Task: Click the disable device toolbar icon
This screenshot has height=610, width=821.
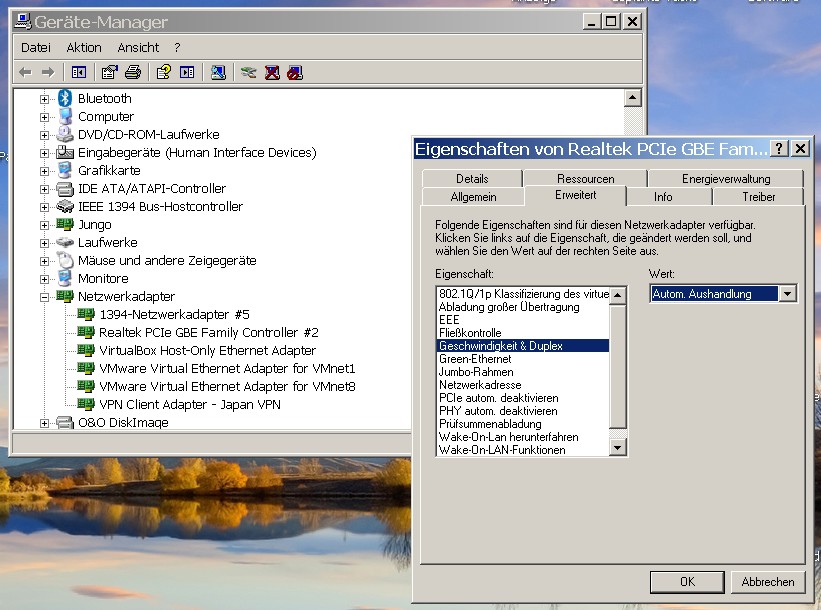Action: pos(295,72)
